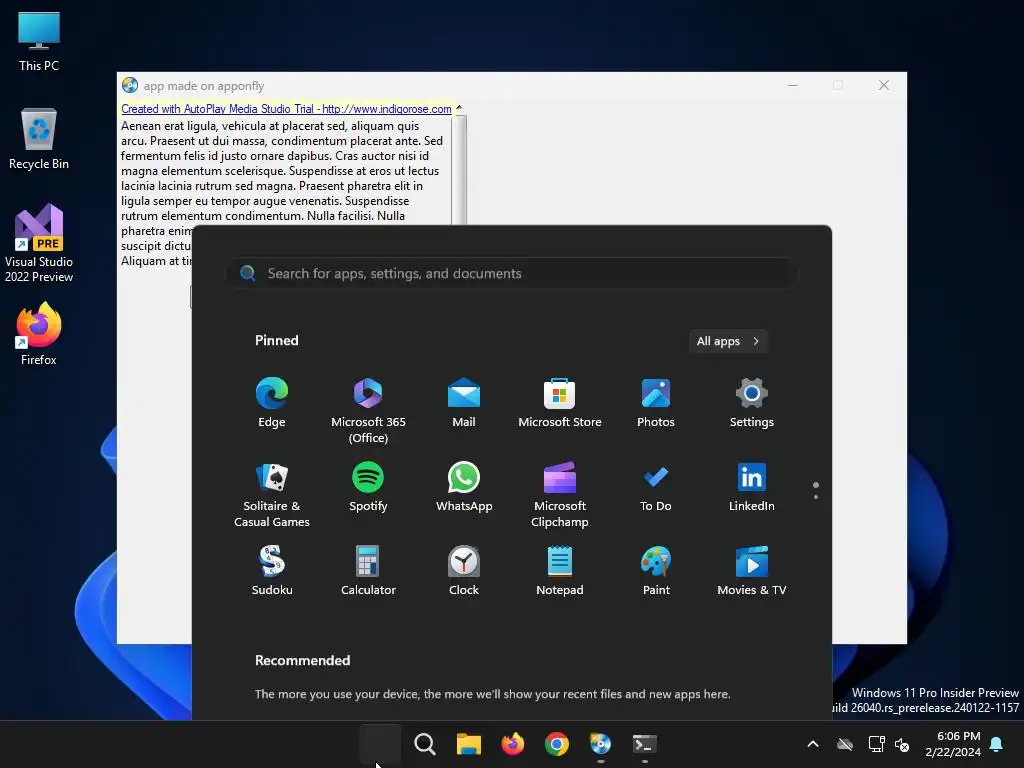Open Paint

click(x=656, y=570)
